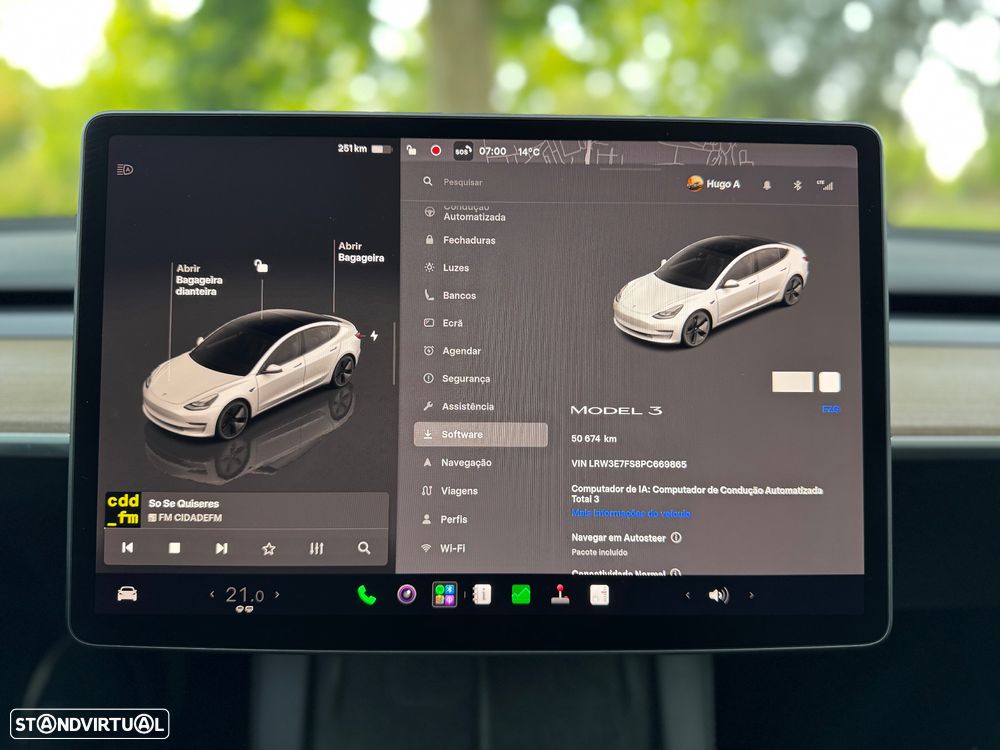Skip to the next radio station
1000x750 pixels.
point(221,548)
